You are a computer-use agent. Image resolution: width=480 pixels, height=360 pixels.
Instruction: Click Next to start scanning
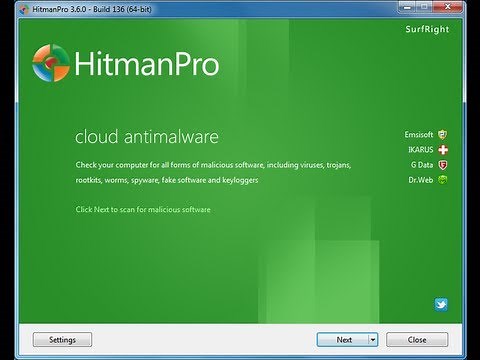pyautogui.click(x=343, y=340)
